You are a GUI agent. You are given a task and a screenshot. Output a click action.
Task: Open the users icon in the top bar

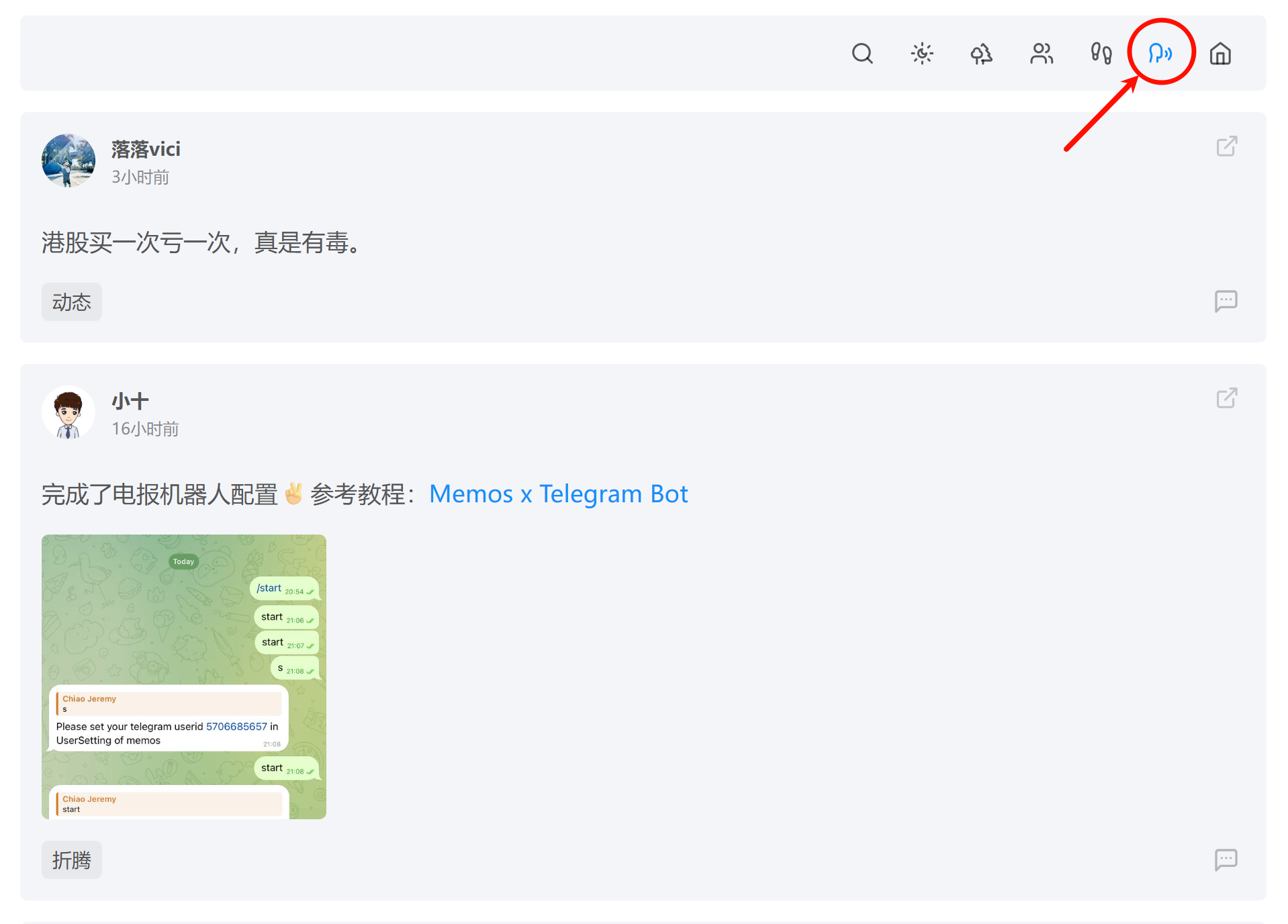point(1042,53)
